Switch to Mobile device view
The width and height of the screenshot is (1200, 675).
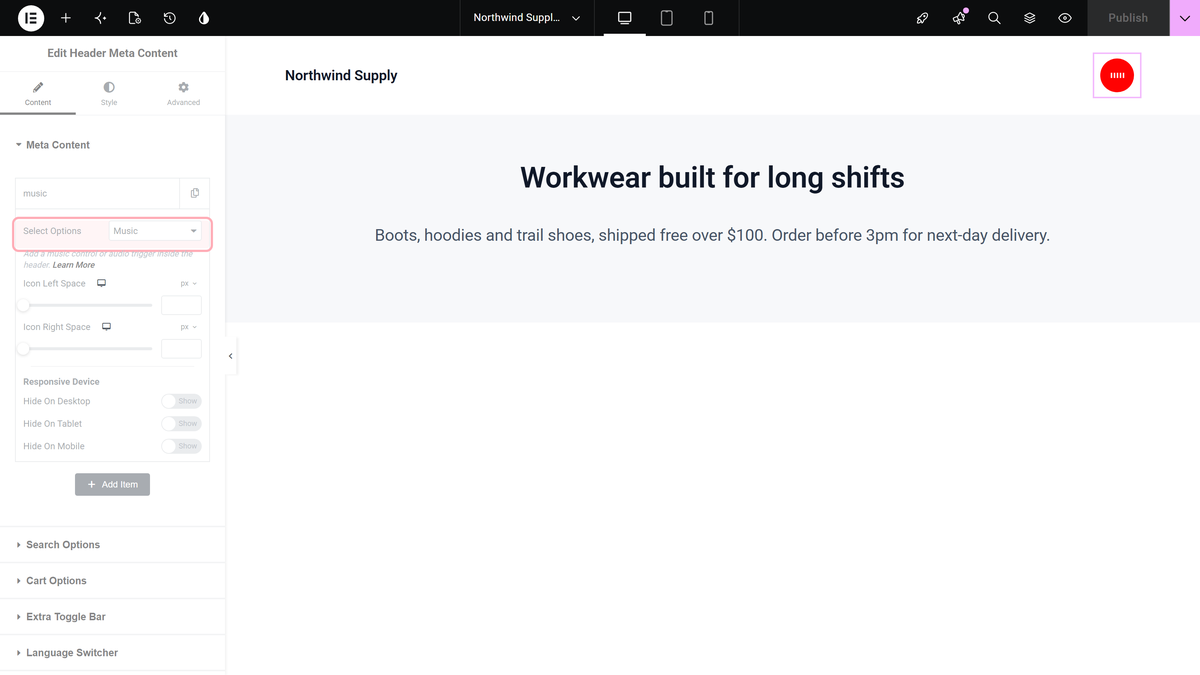point(709,18)
